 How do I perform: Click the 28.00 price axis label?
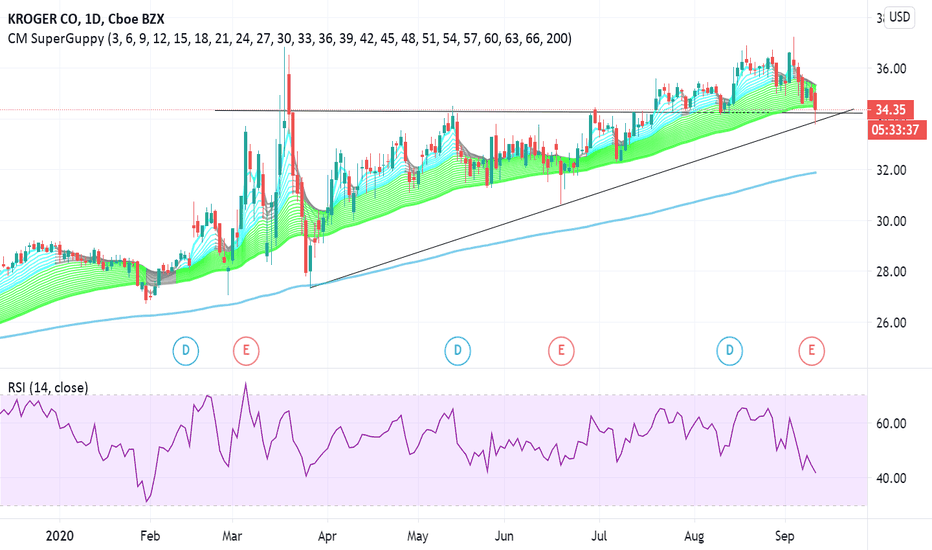click(x=891, y=272)
